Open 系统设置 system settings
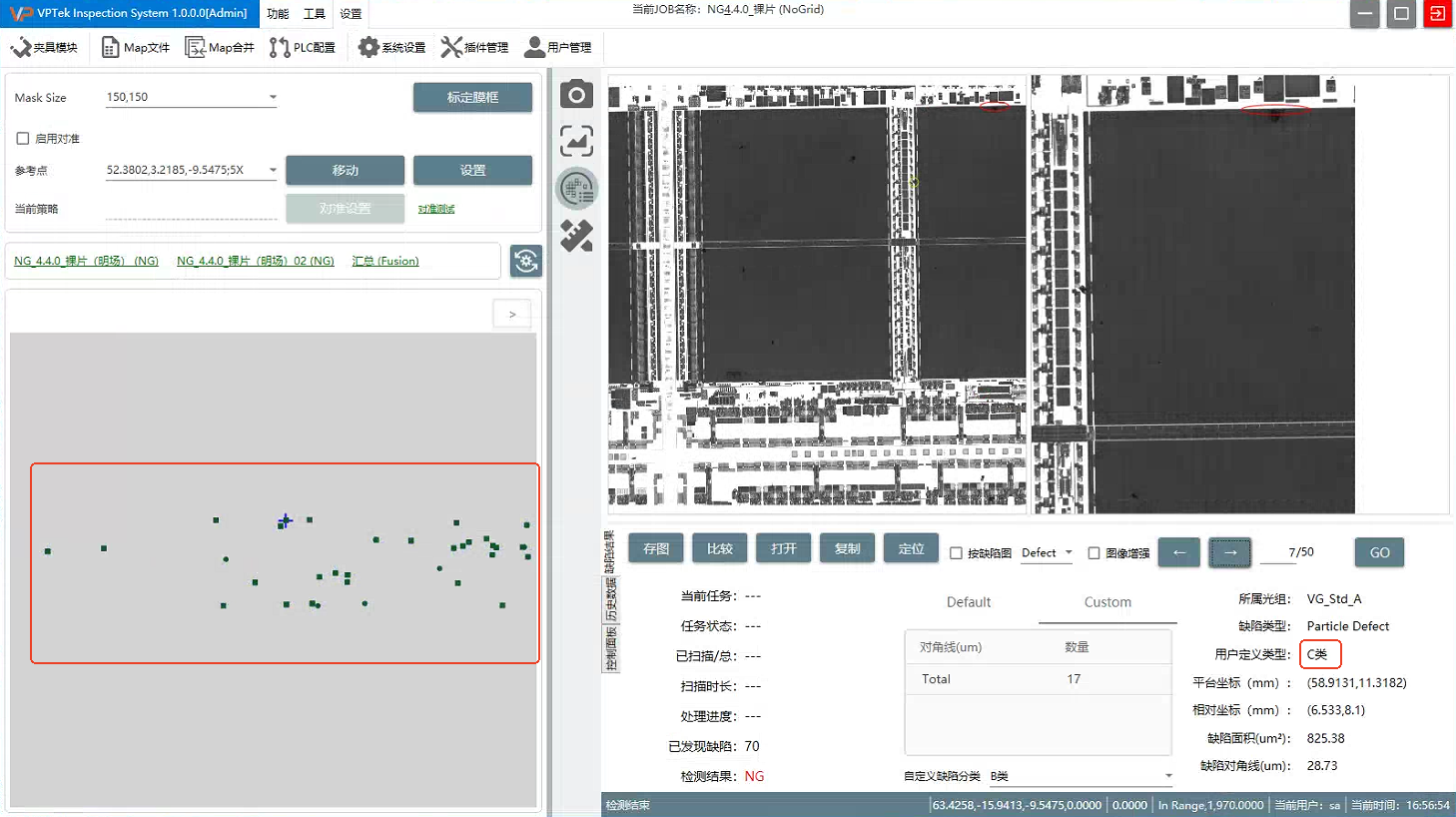Image resolution: width=1456 pixels, height=817 pixels. tap(391, 47)
